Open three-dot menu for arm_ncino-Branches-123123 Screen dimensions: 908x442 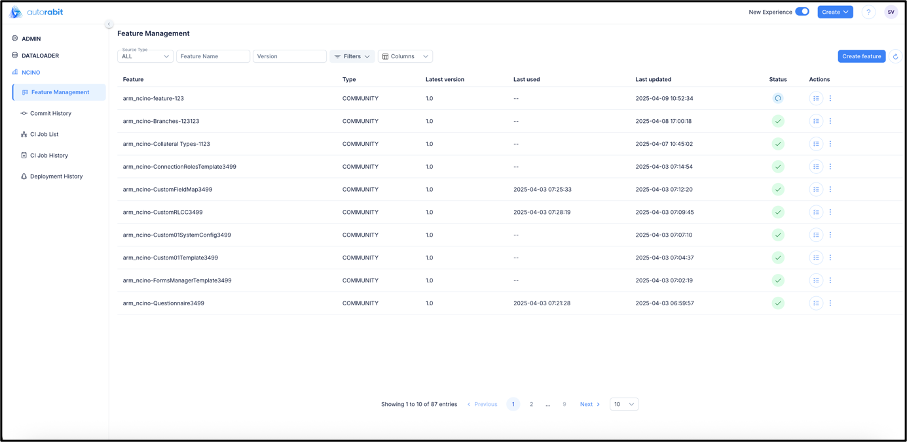pyautogui.click(x=830, y=121)
